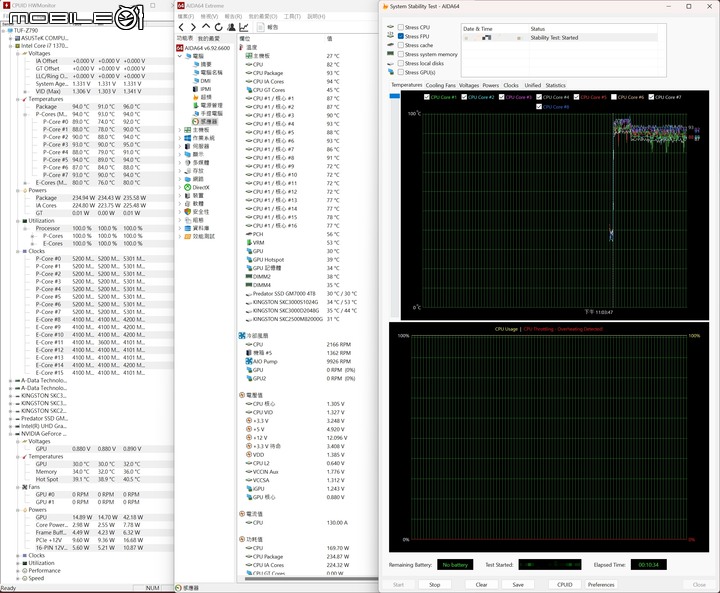Open the 工具(T) tools menu in AIDA64

tap(292, 16)
